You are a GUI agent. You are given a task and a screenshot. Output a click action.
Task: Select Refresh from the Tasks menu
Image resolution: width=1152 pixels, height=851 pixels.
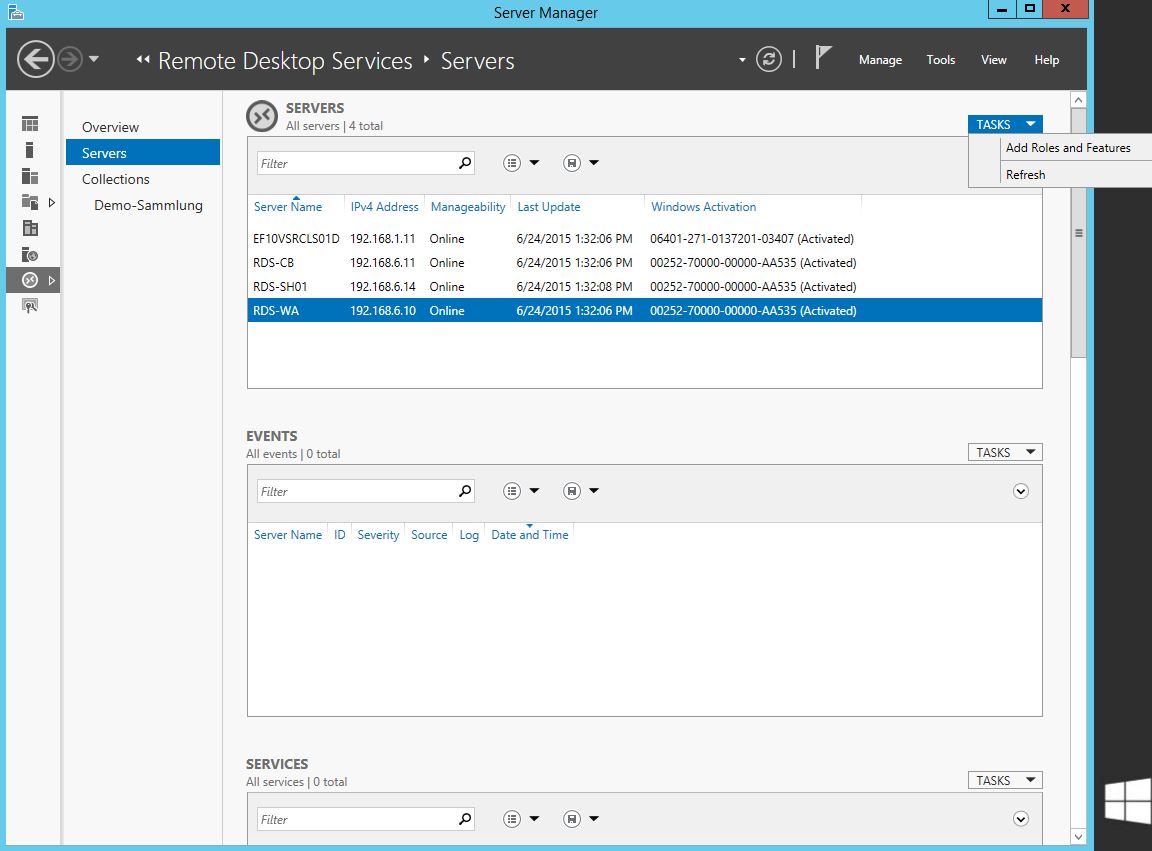(1025, 174)
